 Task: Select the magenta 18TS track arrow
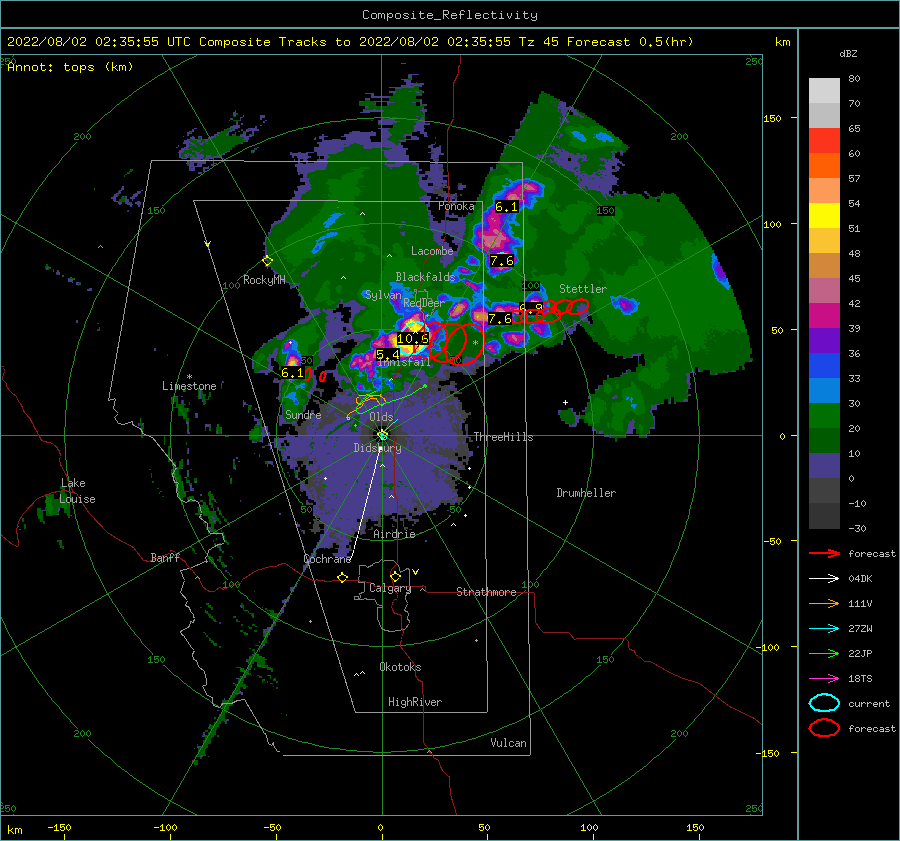click(824, 679)
